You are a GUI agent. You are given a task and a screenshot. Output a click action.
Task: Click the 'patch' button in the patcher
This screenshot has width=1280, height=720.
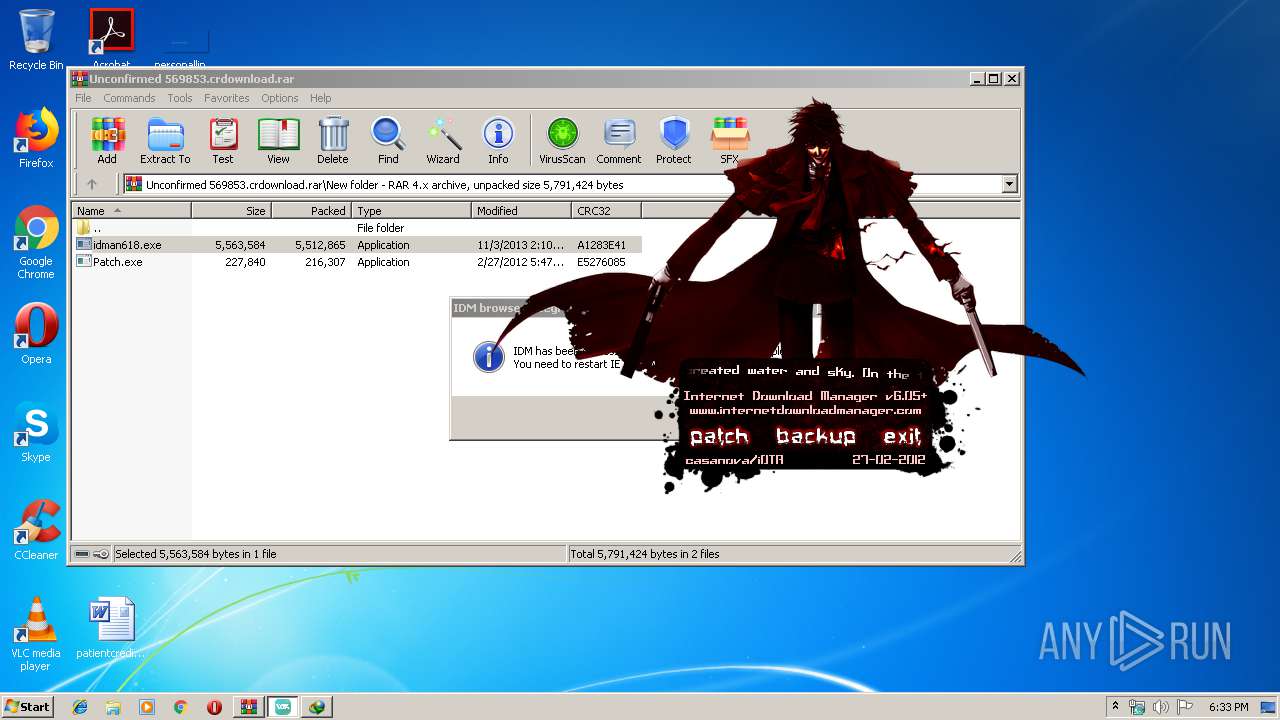click(719, 437)
